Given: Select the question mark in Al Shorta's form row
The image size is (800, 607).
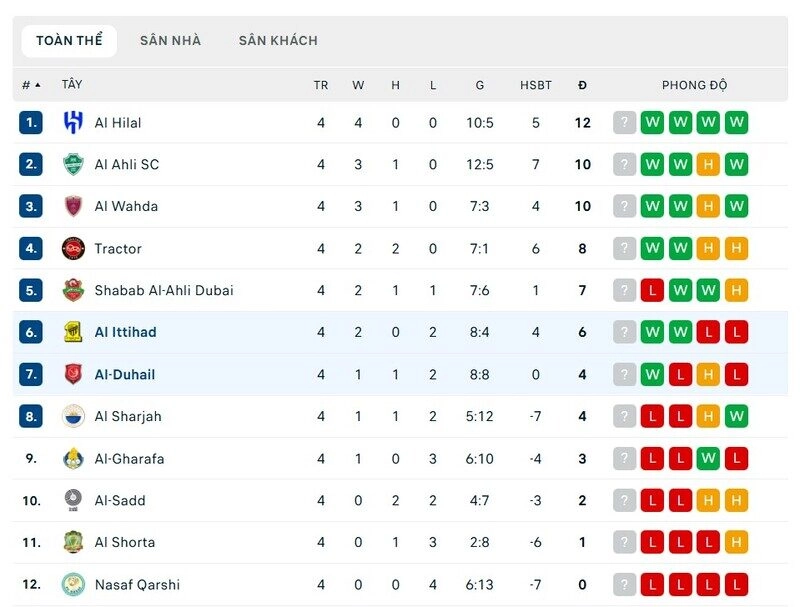Looking at the screenshot, I should click(x=623, y=542).
